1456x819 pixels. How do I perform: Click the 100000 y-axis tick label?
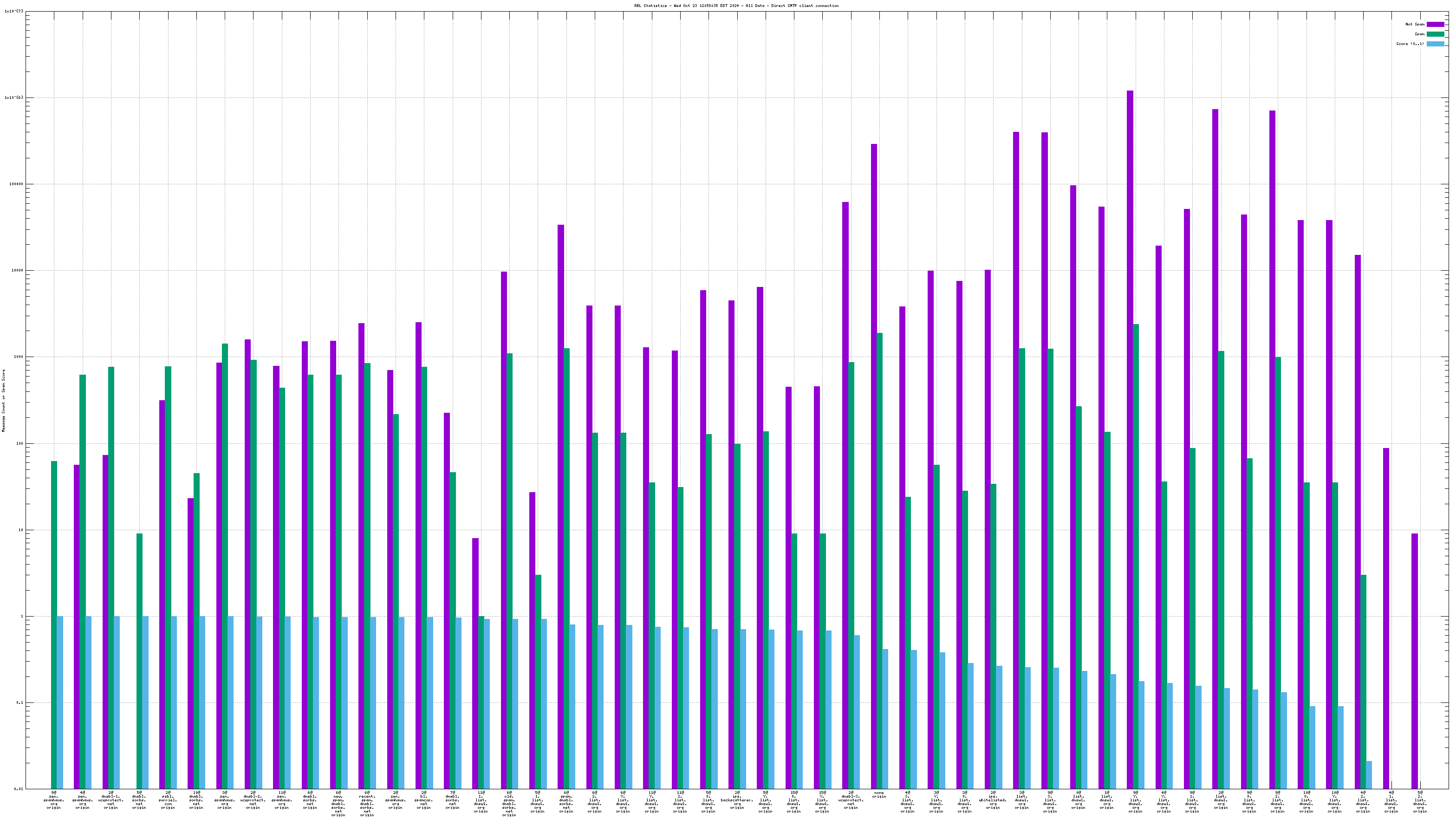point(15,184)
